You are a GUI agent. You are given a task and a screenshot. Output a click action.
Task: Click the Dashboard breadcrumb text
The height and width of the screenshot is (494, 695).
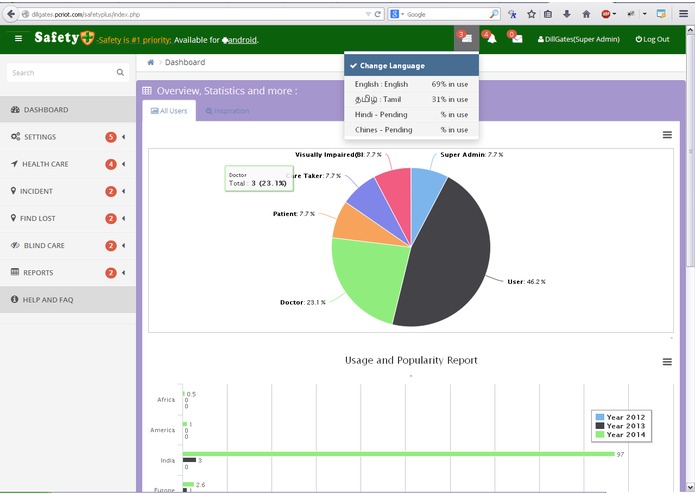(x=185, y=62)
